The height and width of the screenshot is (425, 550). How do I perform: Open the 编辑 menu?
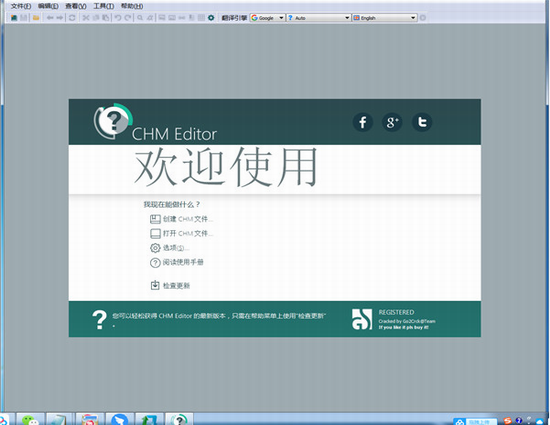(x=48, y=6)
